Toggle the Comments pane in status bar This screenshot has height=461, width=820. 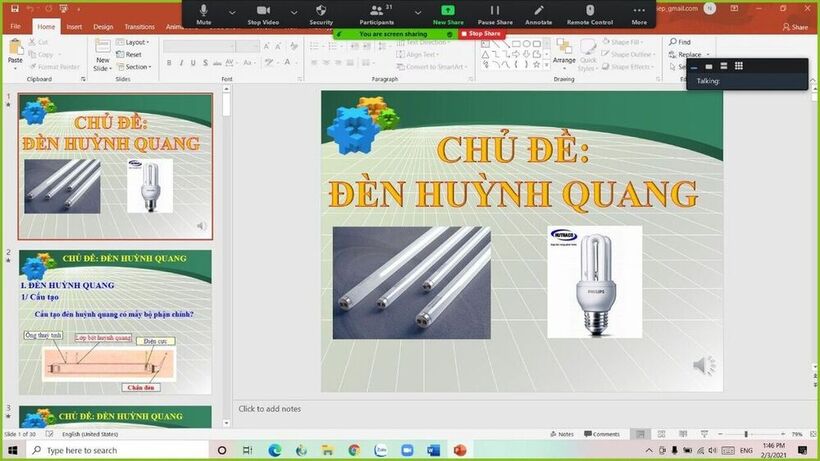pyautogui.click(x=602, y=434)
